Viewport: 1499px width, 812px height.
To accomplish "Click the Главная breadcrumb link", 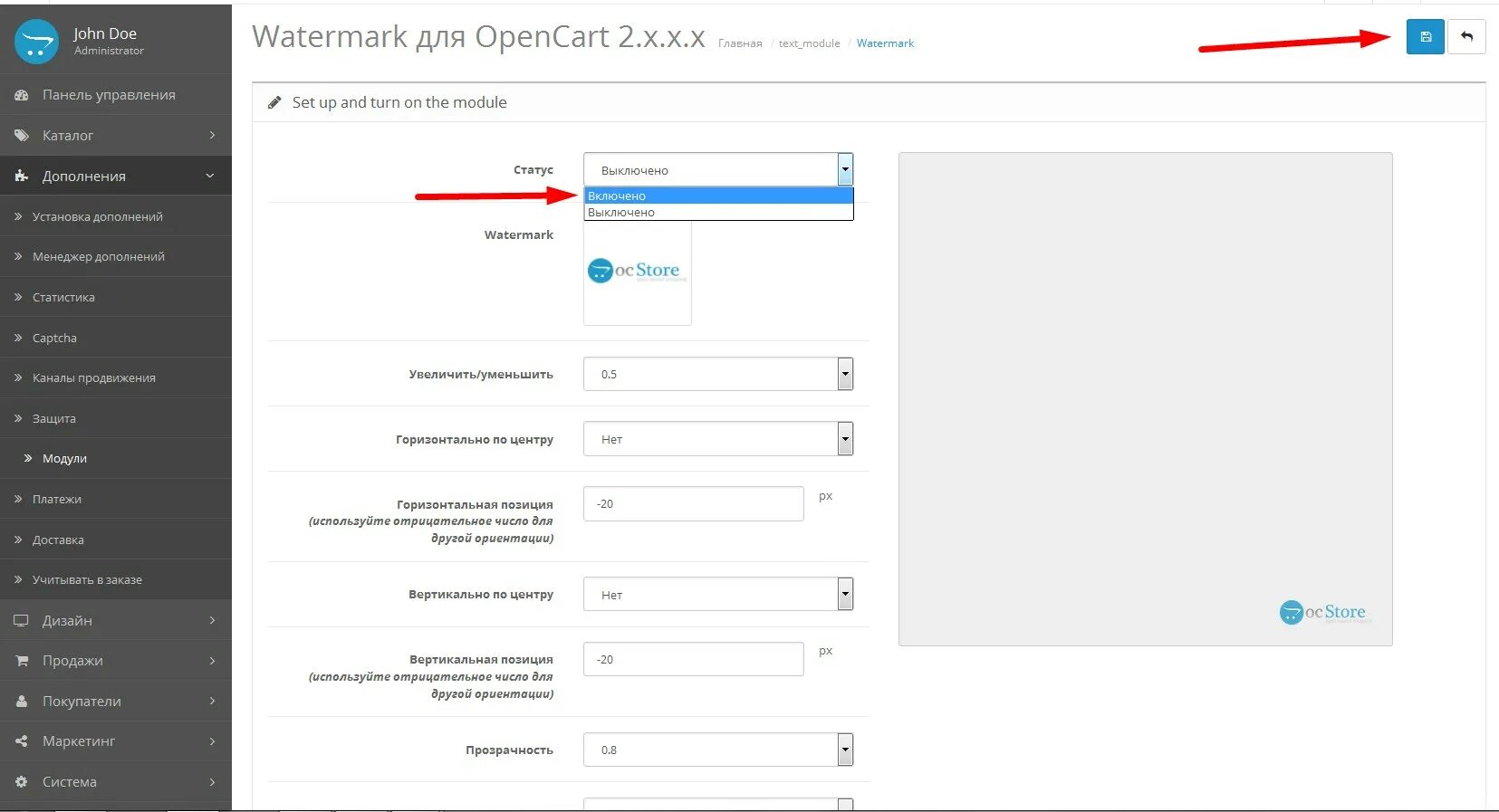I will 740,43.
